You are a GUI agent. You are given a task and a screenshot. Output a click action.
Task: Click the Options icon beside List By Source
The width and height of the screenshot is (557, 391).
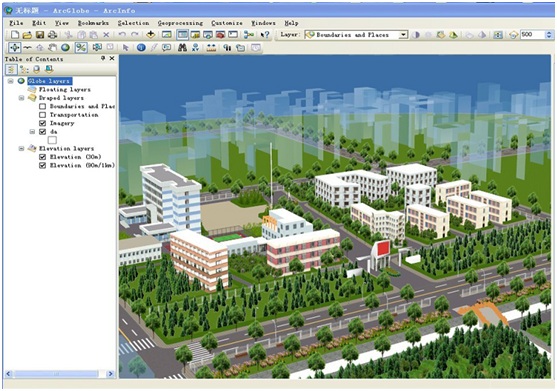coord(37,69)
